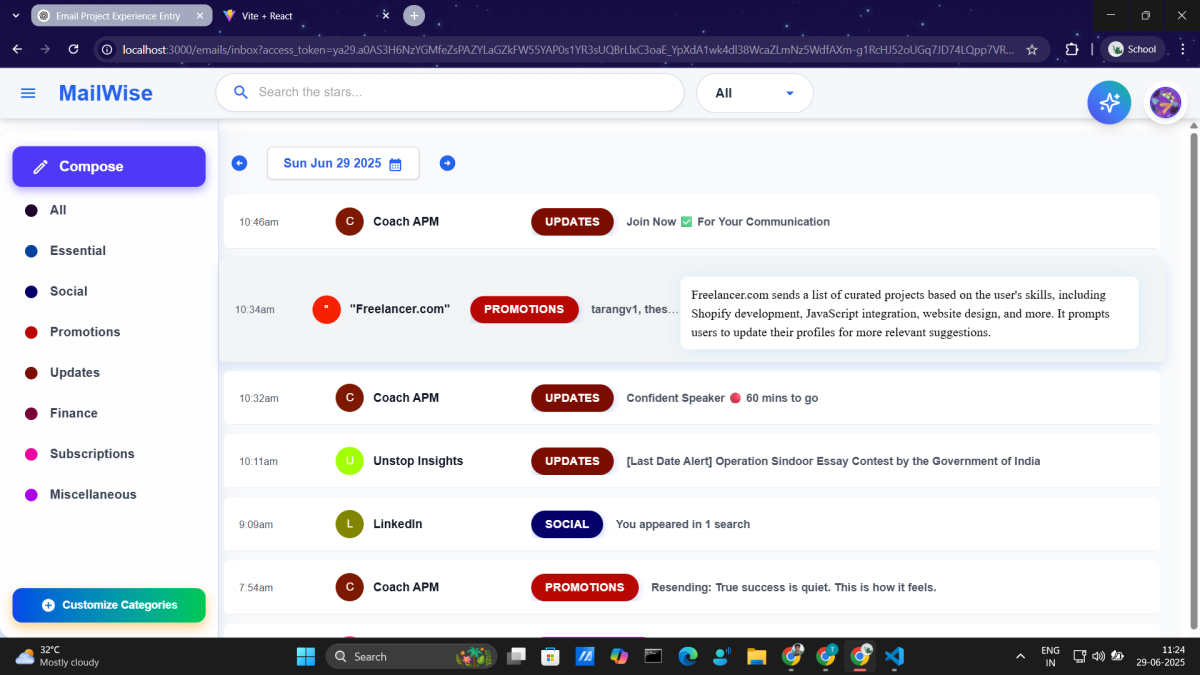The image size is (1200, 675).
Task: Click the Unstop Insights sender avatar
Action: coord(349,461)
